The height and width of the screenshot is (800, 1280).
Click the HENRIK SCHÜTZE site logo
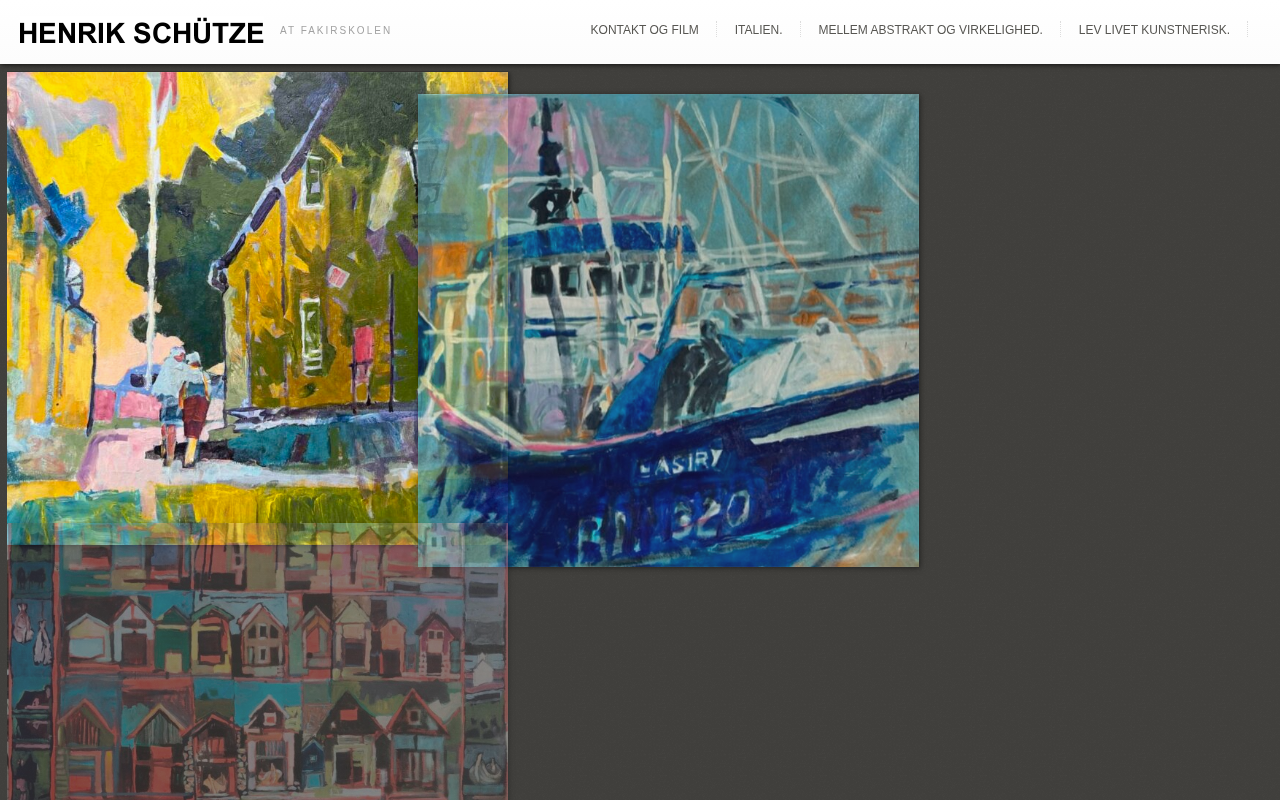(x=141, y=32)
